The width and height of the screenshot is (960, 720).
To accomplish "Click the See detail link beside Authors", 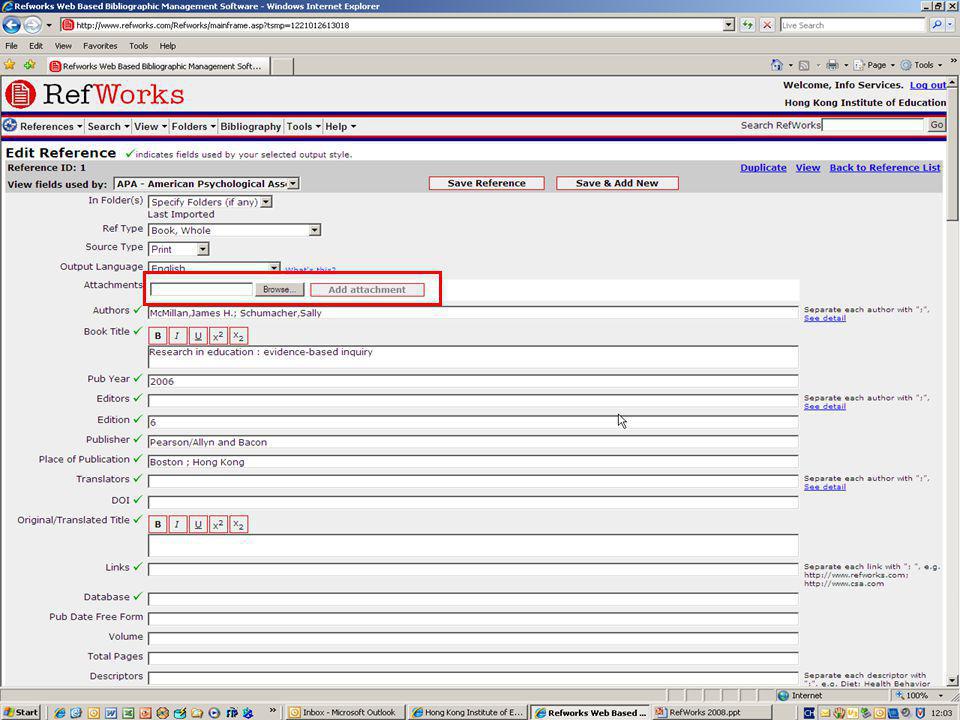I will pyautogui.click(x=824, y=318).
